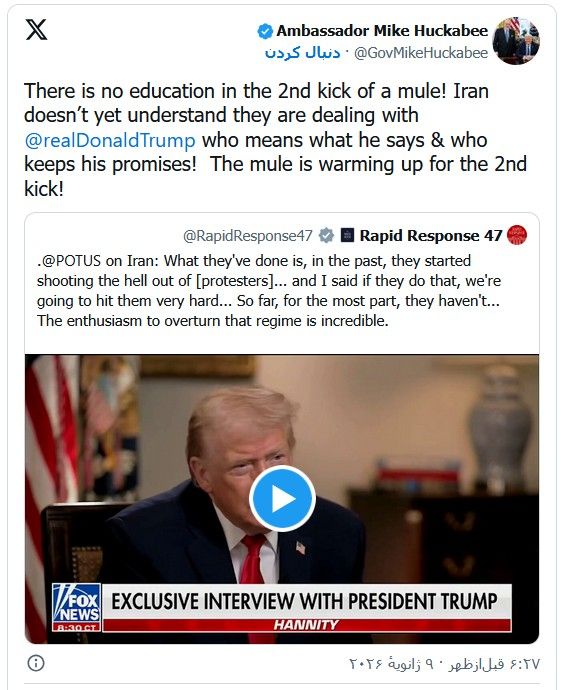The width and height of the screenshot is (563, 690).
Task: Click the Exclusive Interview banner
Action: point(307,601)
